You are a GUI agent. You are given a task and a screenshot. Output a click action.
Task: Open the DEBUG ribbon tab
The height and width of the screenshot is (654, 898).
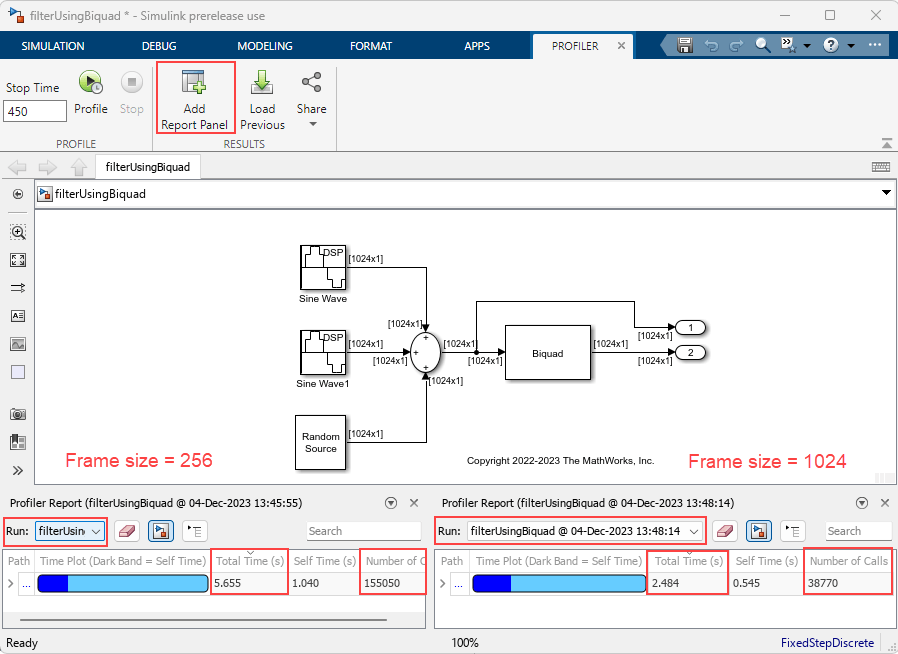pos(159,46)
